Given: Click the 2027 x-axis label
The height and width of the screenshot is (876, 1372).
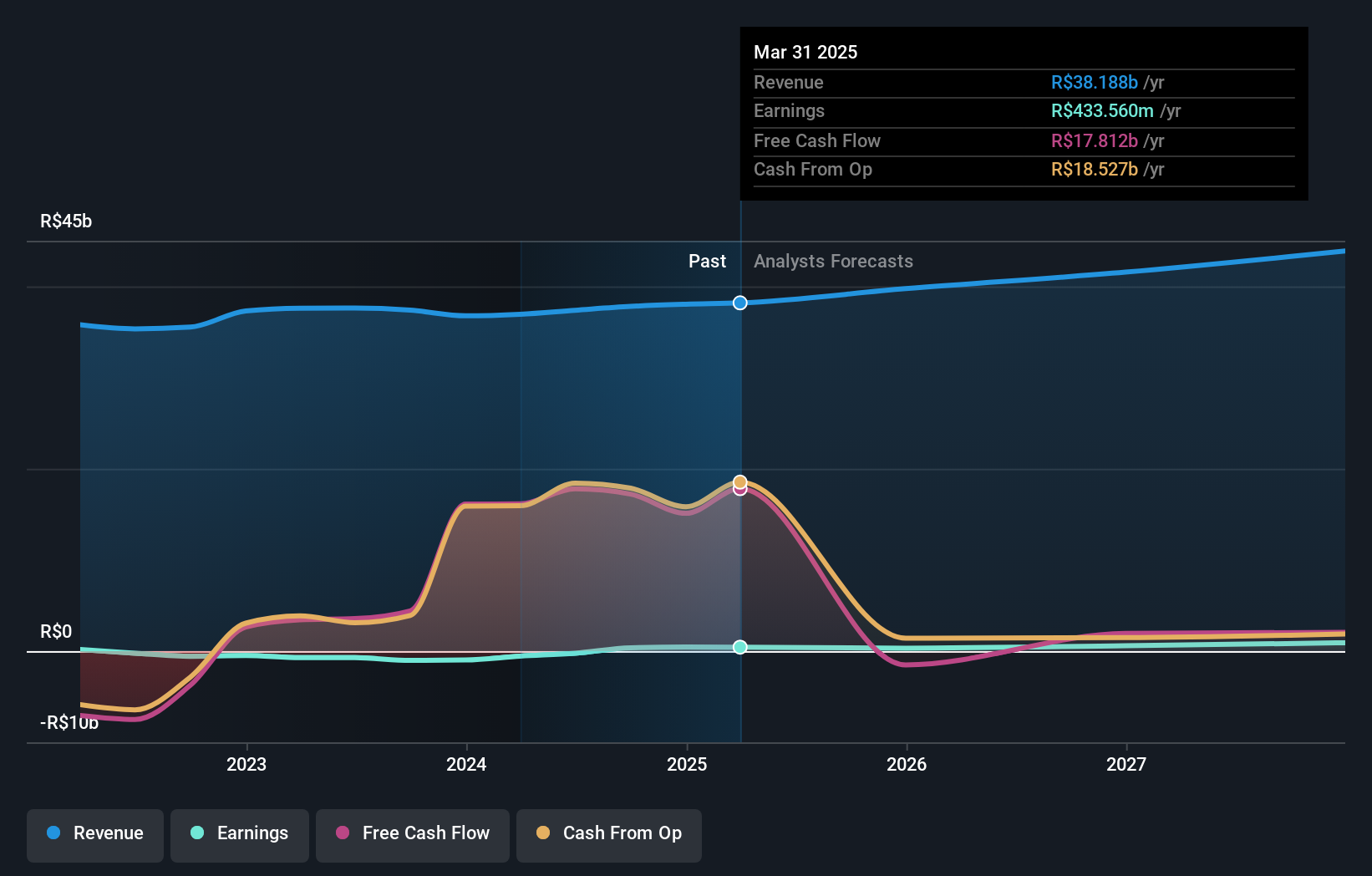Looking at the screenshot, I should 1126,764.
